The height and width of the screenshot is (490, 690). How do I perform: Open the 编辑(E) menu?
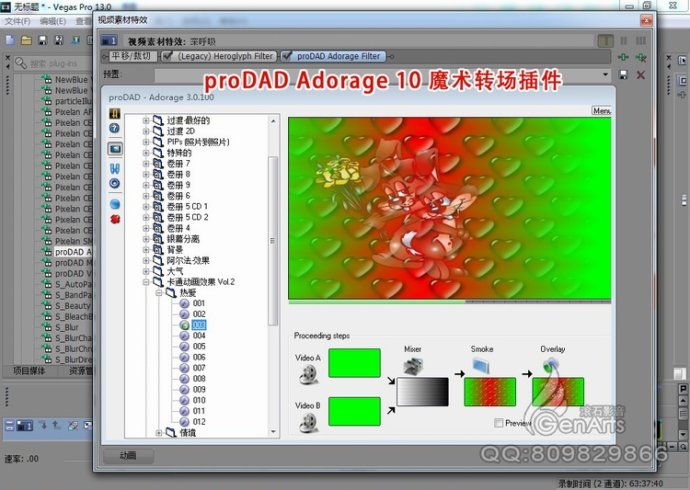tap(53, 21)
